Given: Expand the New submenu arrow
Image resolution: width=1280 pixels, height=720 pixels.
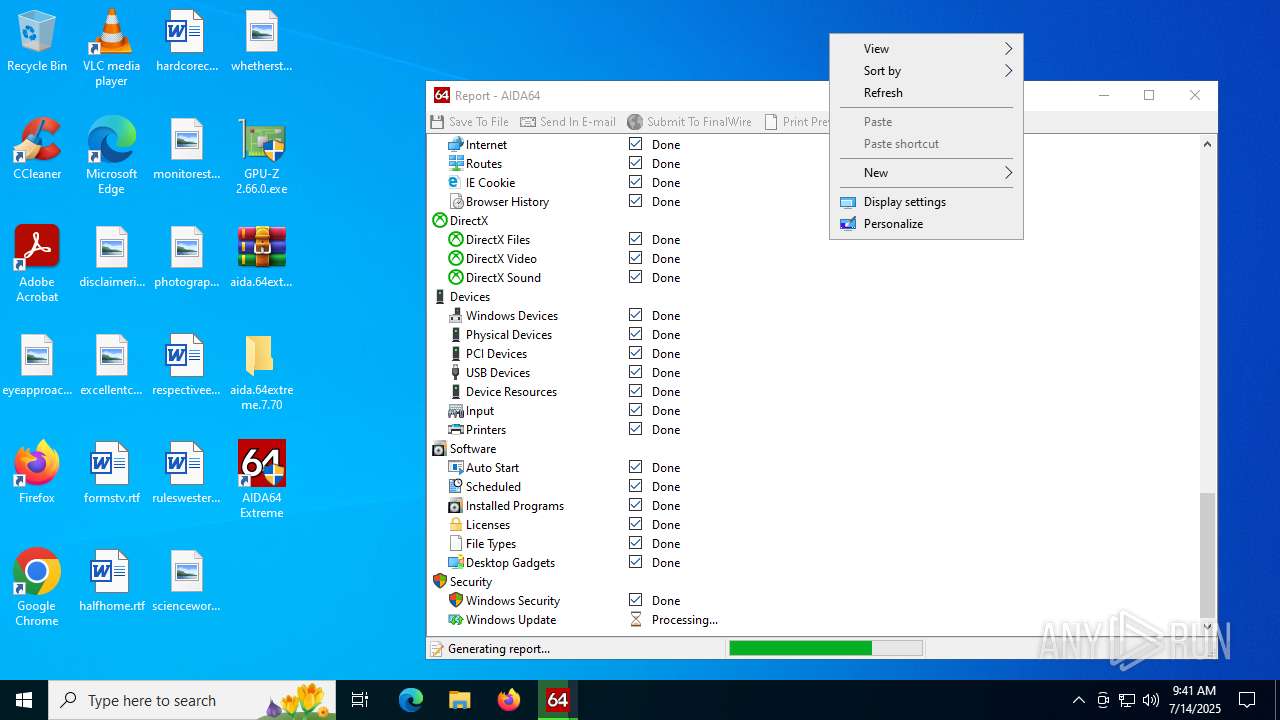Looking at the screenshot, I should [1008, 173].
